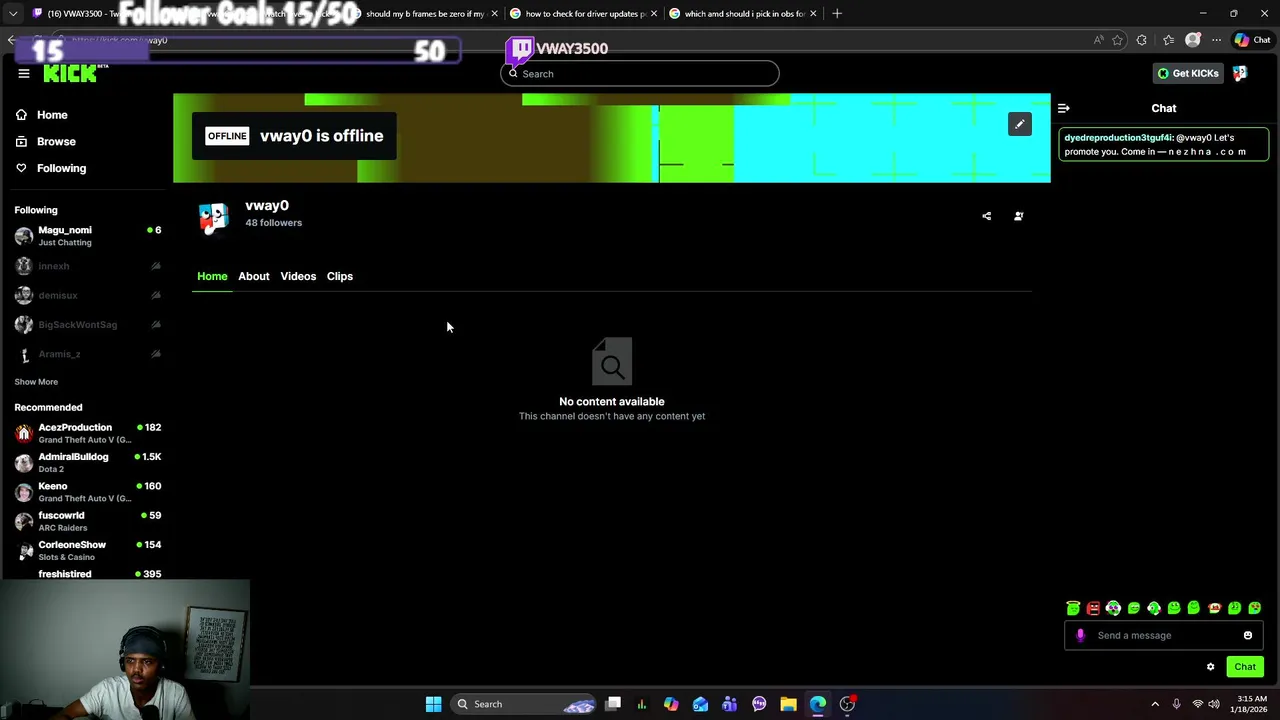The image size is (1280, 720).
Task: Open the Kick hamburger menu
Action: (x=24, y=73)
